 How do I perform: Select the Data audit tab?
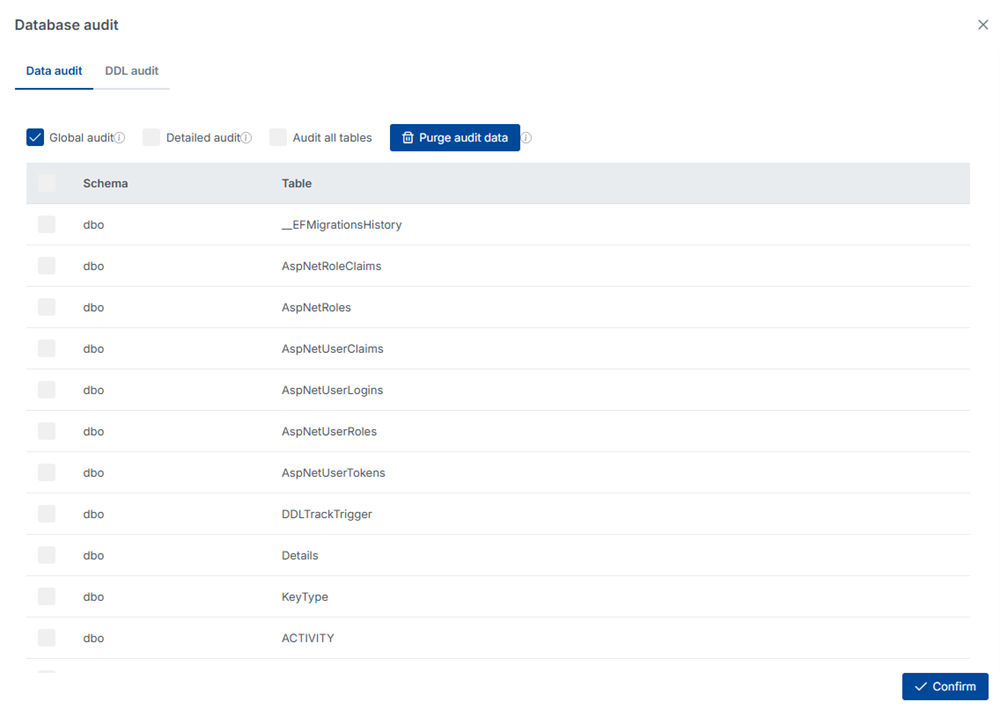(54, 71)
